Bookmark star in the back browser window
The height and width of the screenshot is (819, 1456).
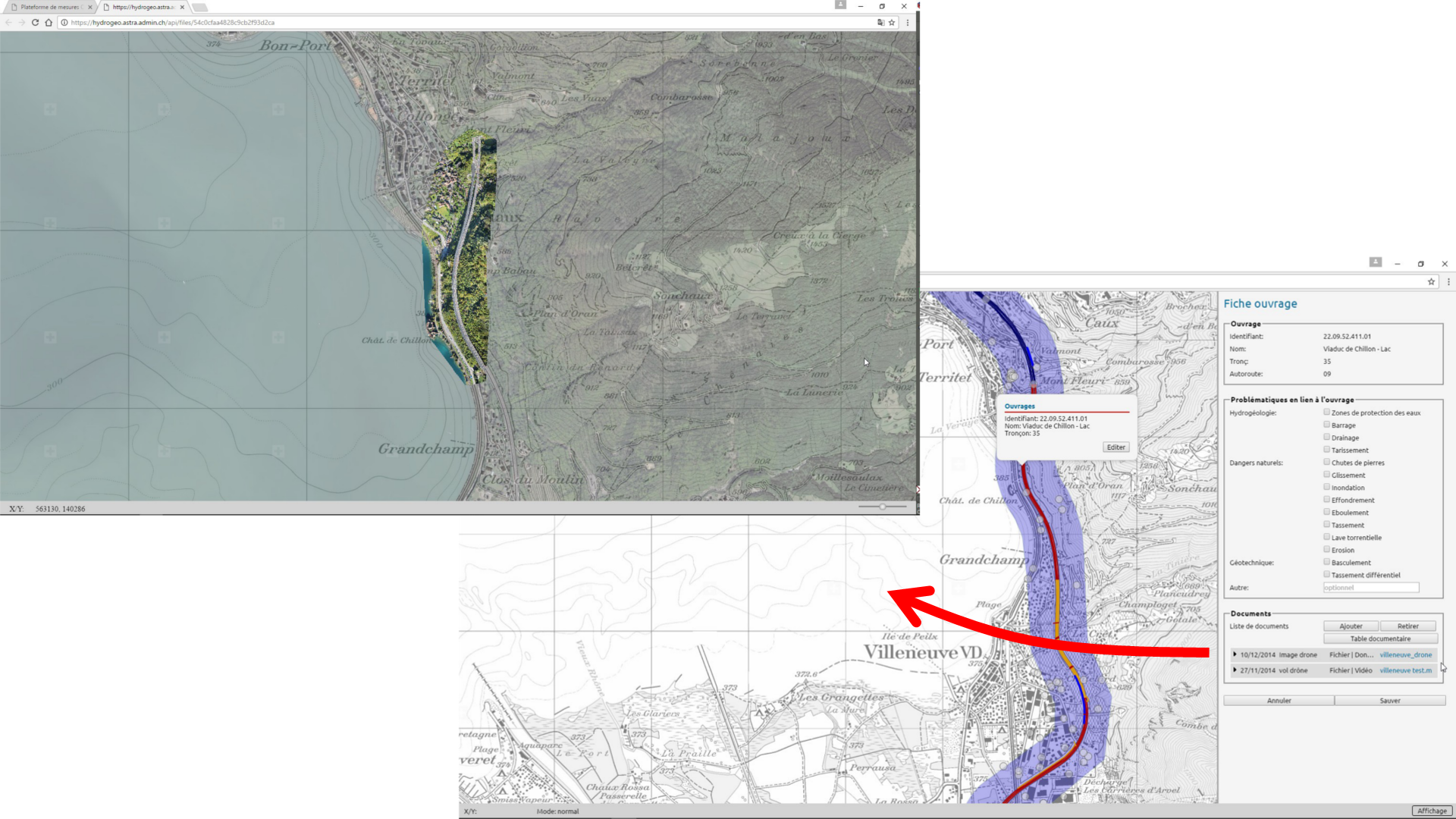(1431, 281)
